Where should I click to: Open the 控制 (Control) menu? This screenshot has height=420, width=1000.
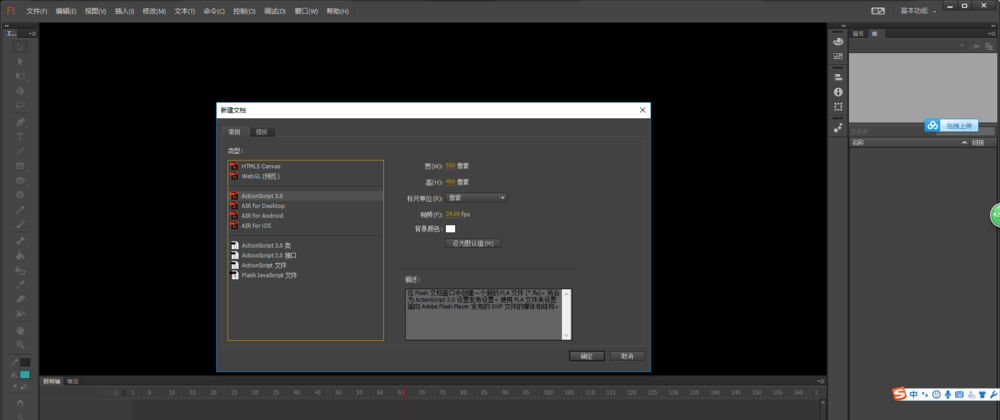244,11
